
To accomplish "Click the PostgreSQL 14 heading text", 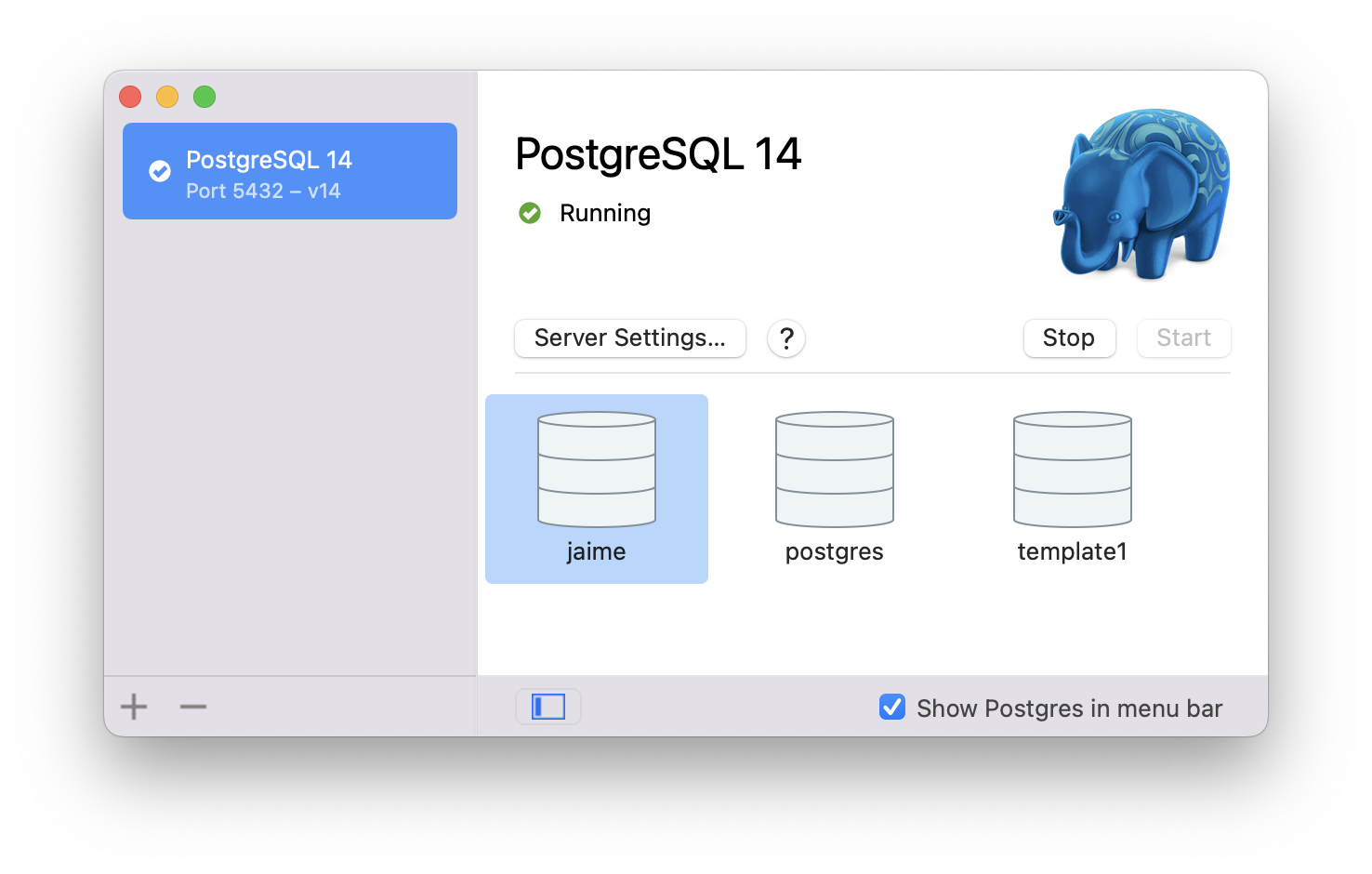I will coord(658,154).
